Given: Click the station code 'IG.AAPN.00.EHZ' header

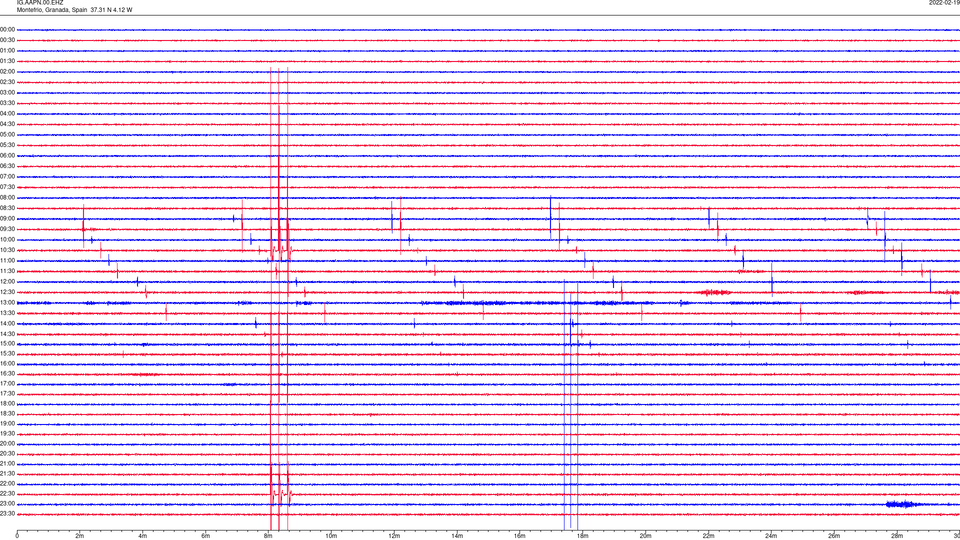Looking at the screenshot, I should pos(40,2).
